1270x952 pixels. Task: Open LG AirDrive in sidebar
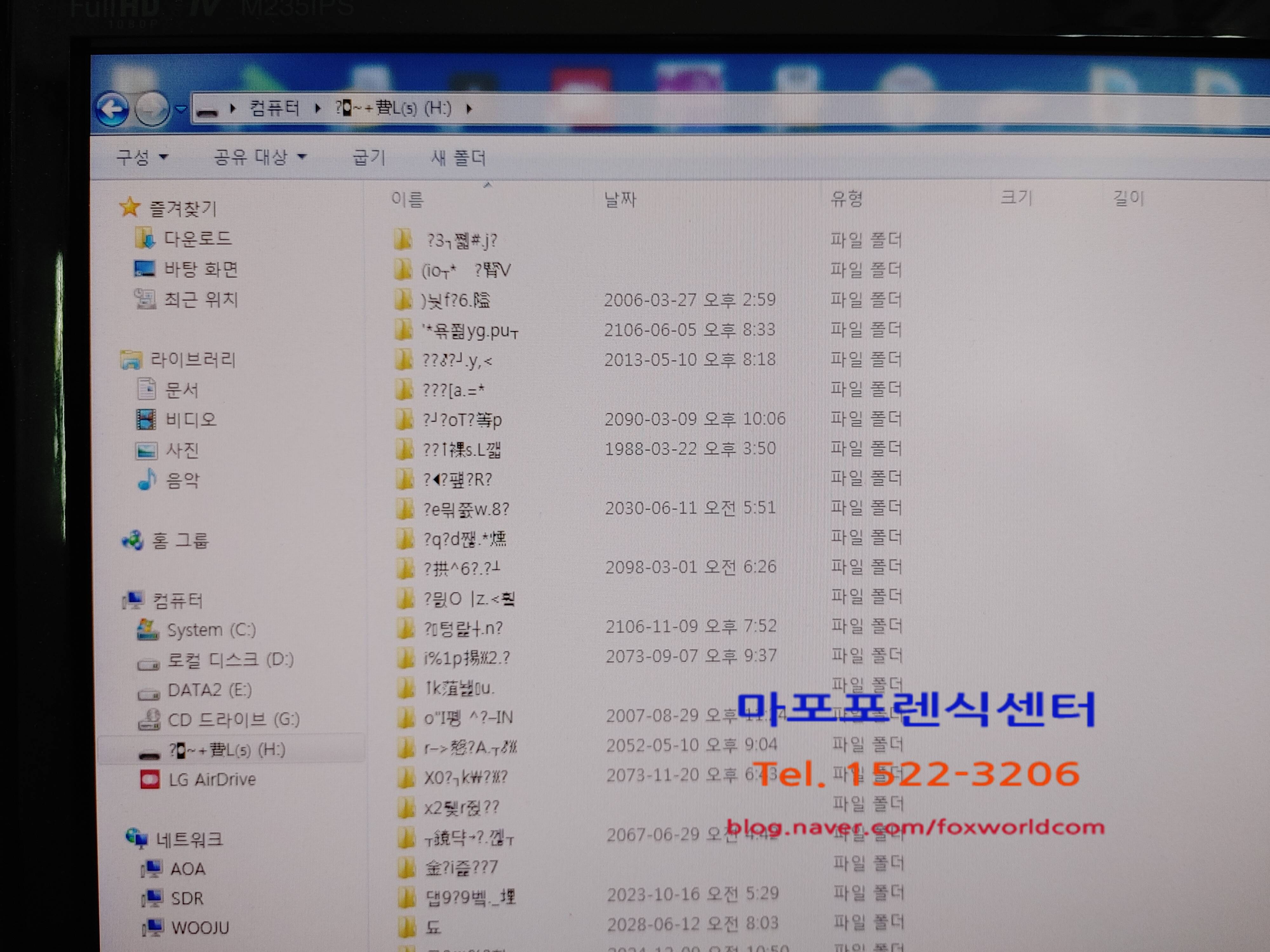(x=212, y=779)
